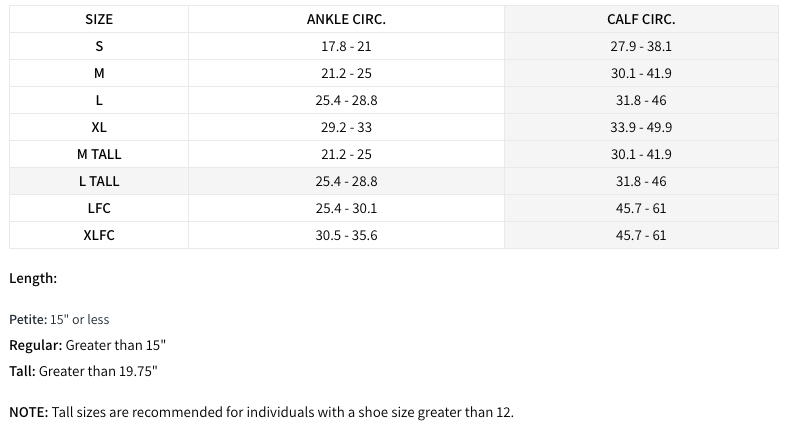This screenshot has height=434, width=791.
Task: Click ankle value 17.8 - 21
Action: click(346, 46)
